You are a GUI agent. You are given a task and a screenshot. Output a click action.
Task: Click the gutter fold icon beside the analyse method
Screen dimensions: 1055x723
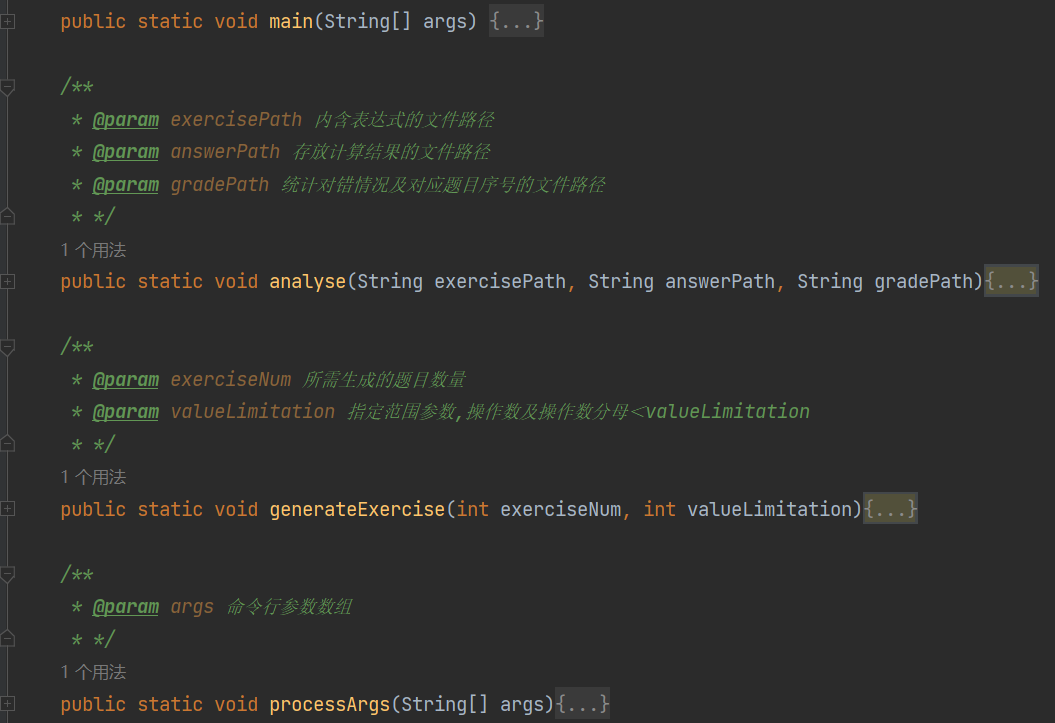[8, 282]
